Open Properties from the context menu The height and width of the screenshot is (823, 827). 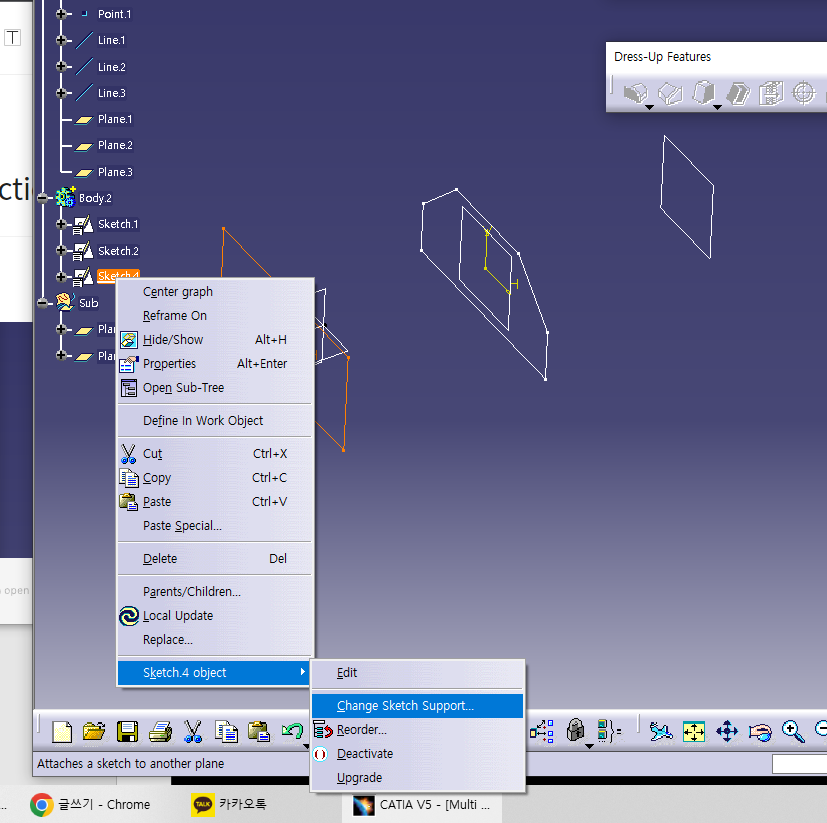click(214, 364)
